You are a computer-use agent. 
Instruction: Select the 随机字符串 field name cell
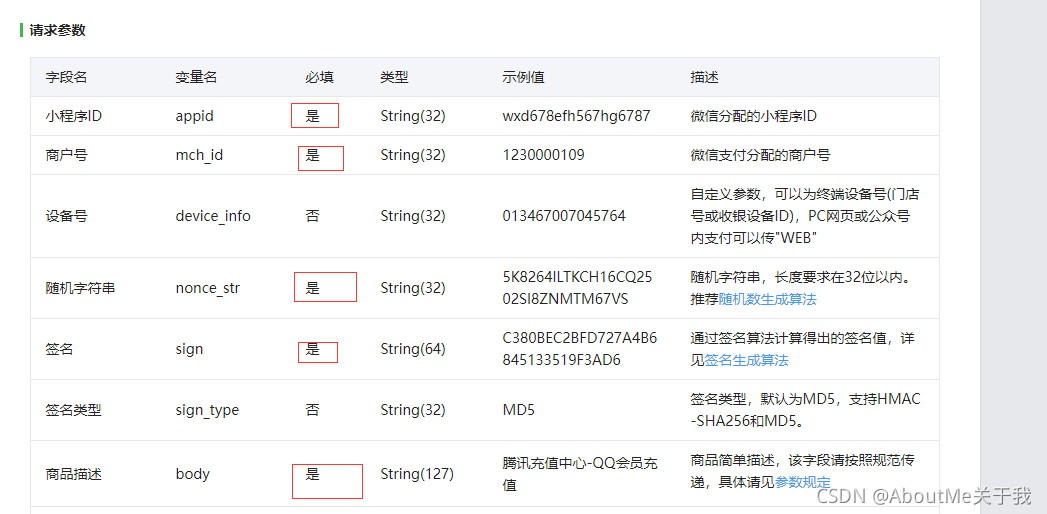click(80, 288)
